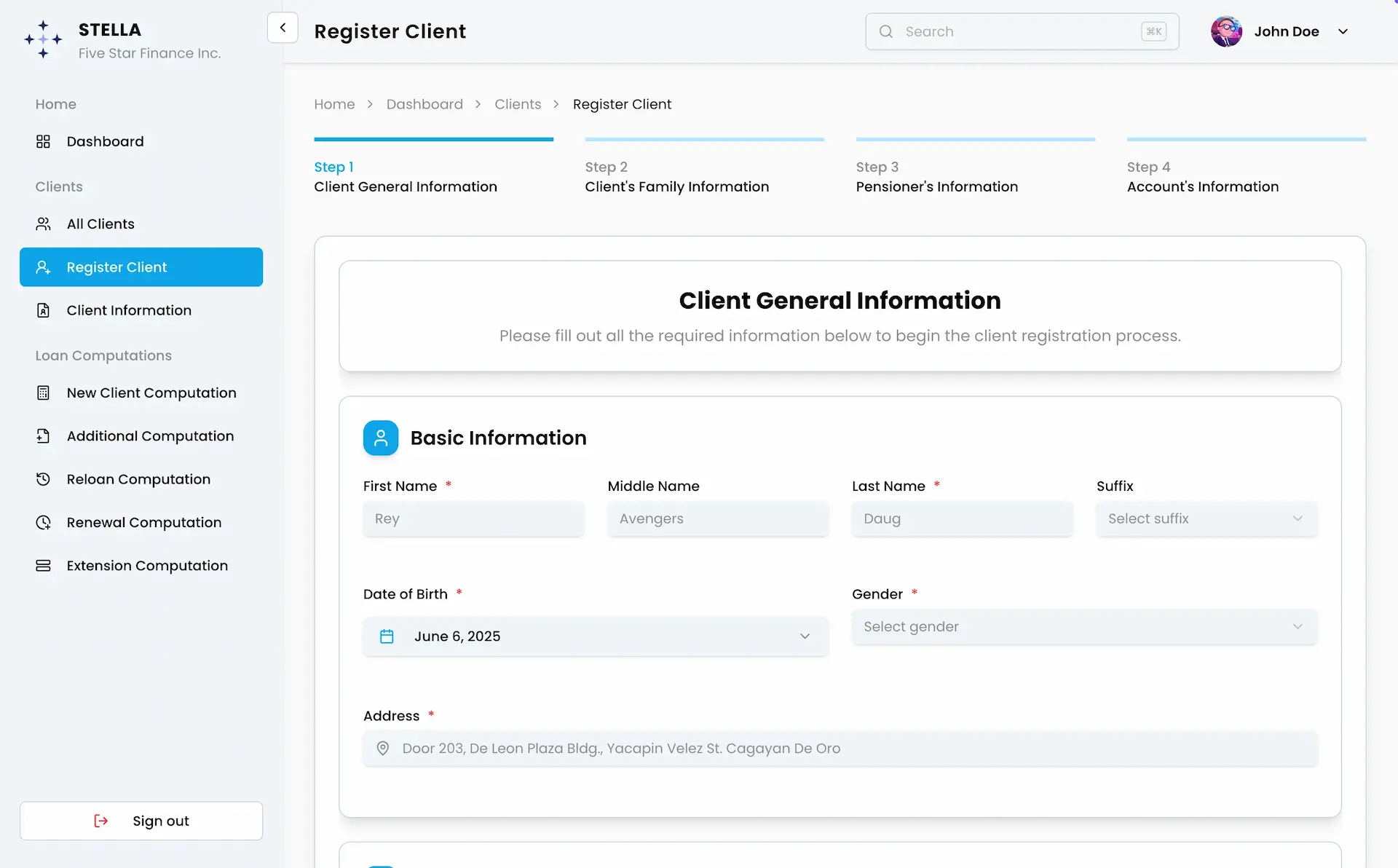Click the Step 4 progress bar

1247,139
